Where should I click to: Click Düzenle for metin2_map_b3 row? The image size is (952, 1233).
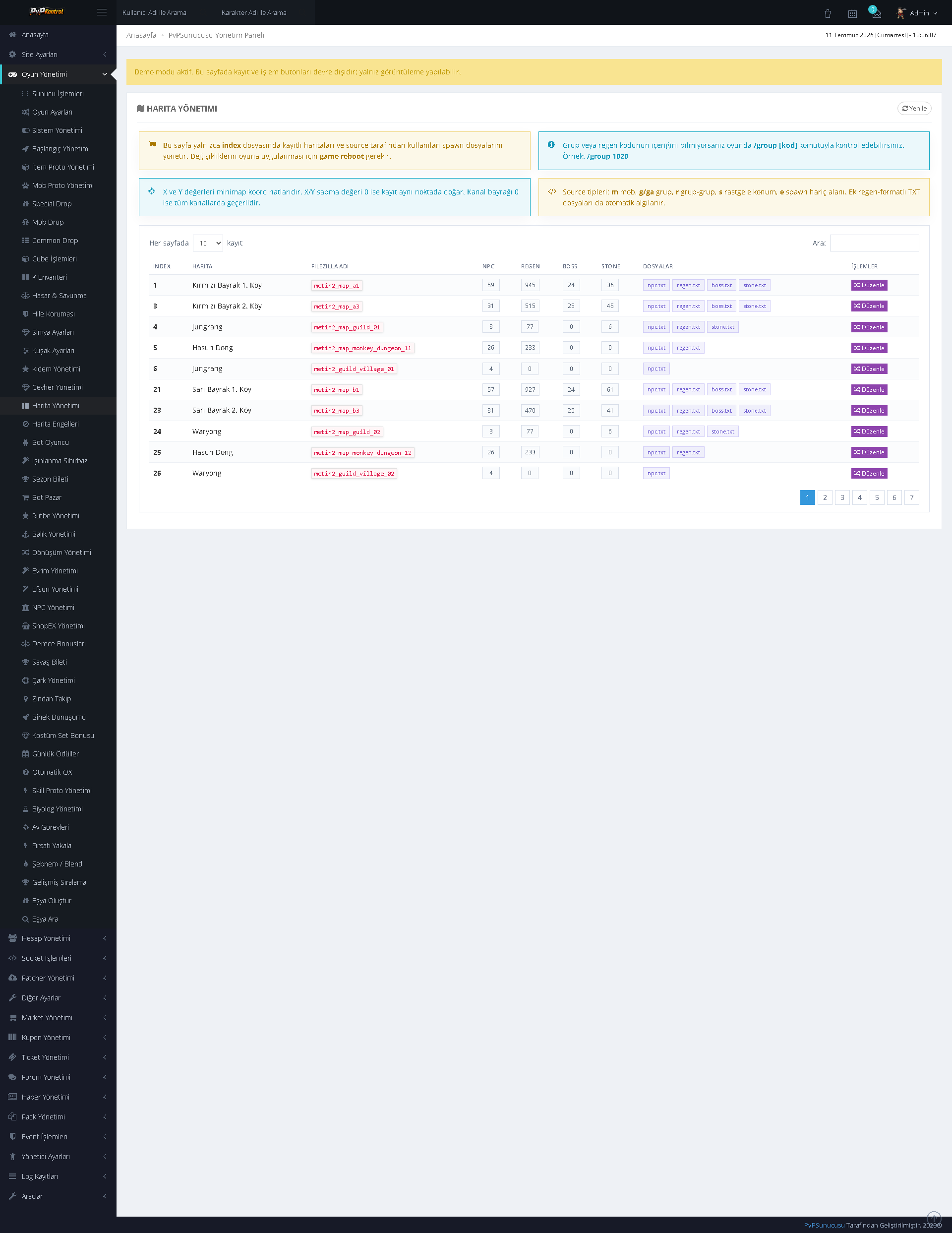tap(869, 411)
